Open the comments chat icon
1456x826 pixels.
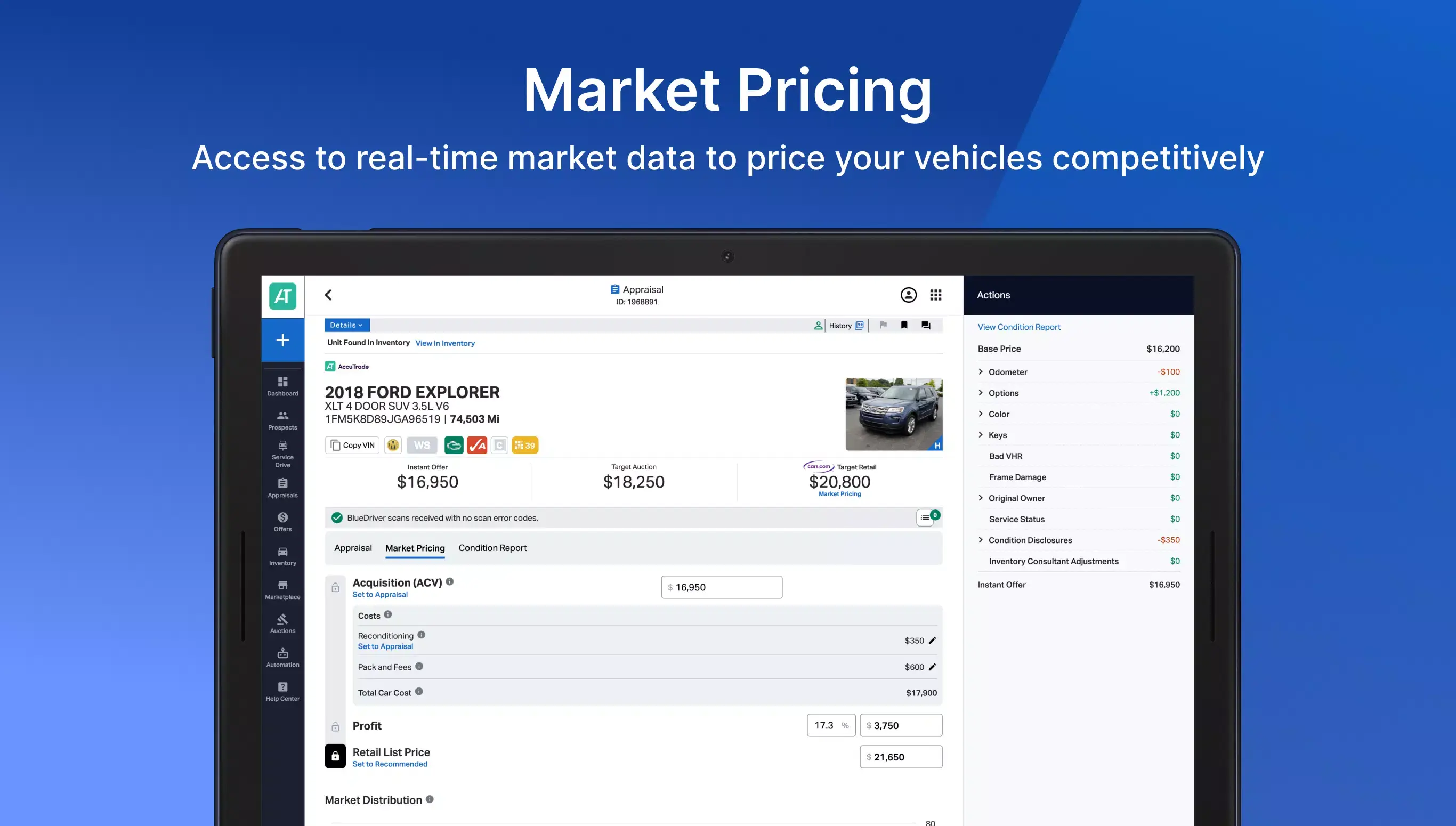click(x=926, y=325)
